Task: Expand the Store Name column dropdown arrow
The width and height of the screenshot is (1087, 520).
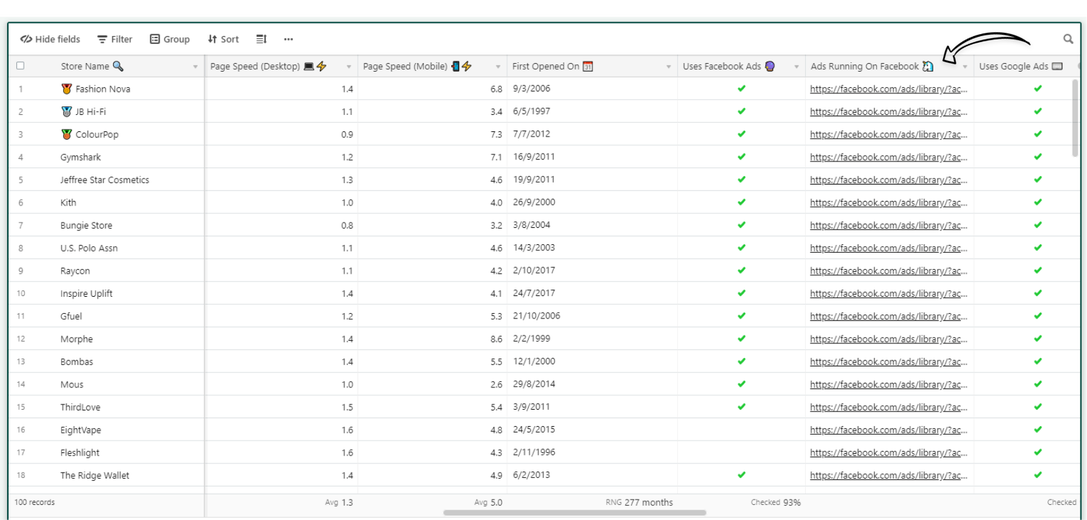Action: pyautogui.click(x=195, y=67)
